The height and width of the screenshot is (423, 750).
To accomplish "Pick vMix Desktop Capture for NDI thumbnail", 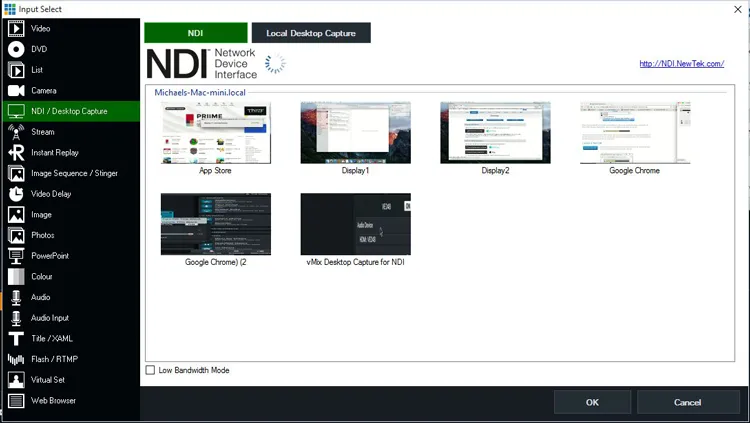I will click(355, 224).
